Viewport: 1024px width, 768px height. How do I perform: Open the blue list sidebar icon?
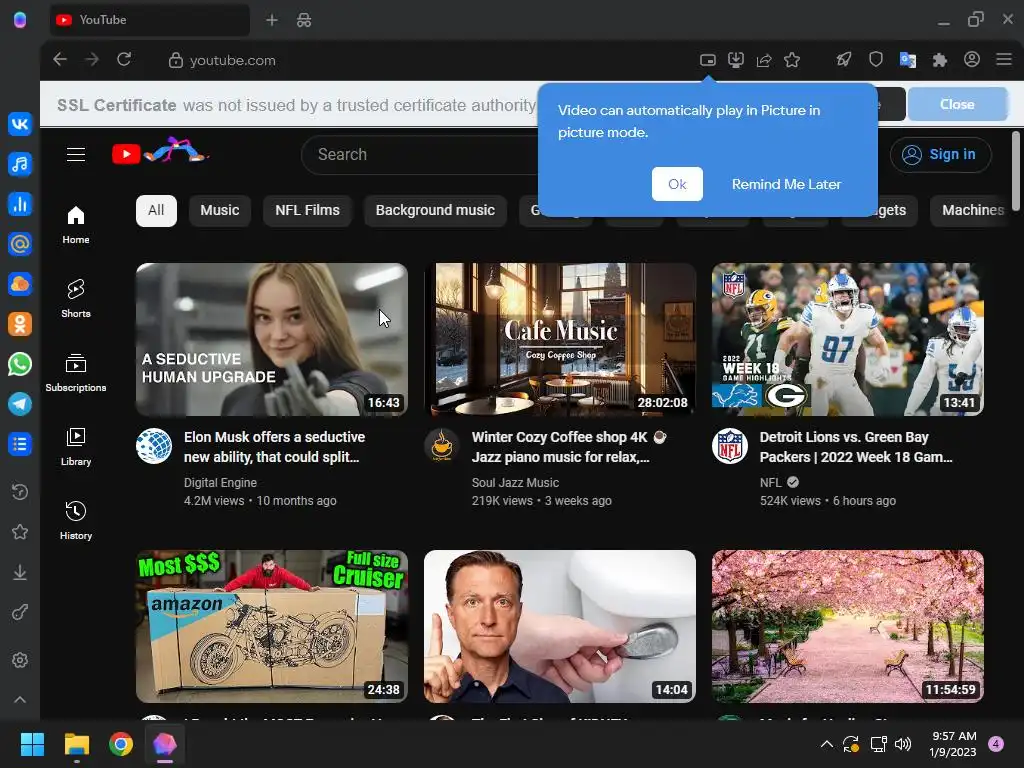(x=20, y=444)
